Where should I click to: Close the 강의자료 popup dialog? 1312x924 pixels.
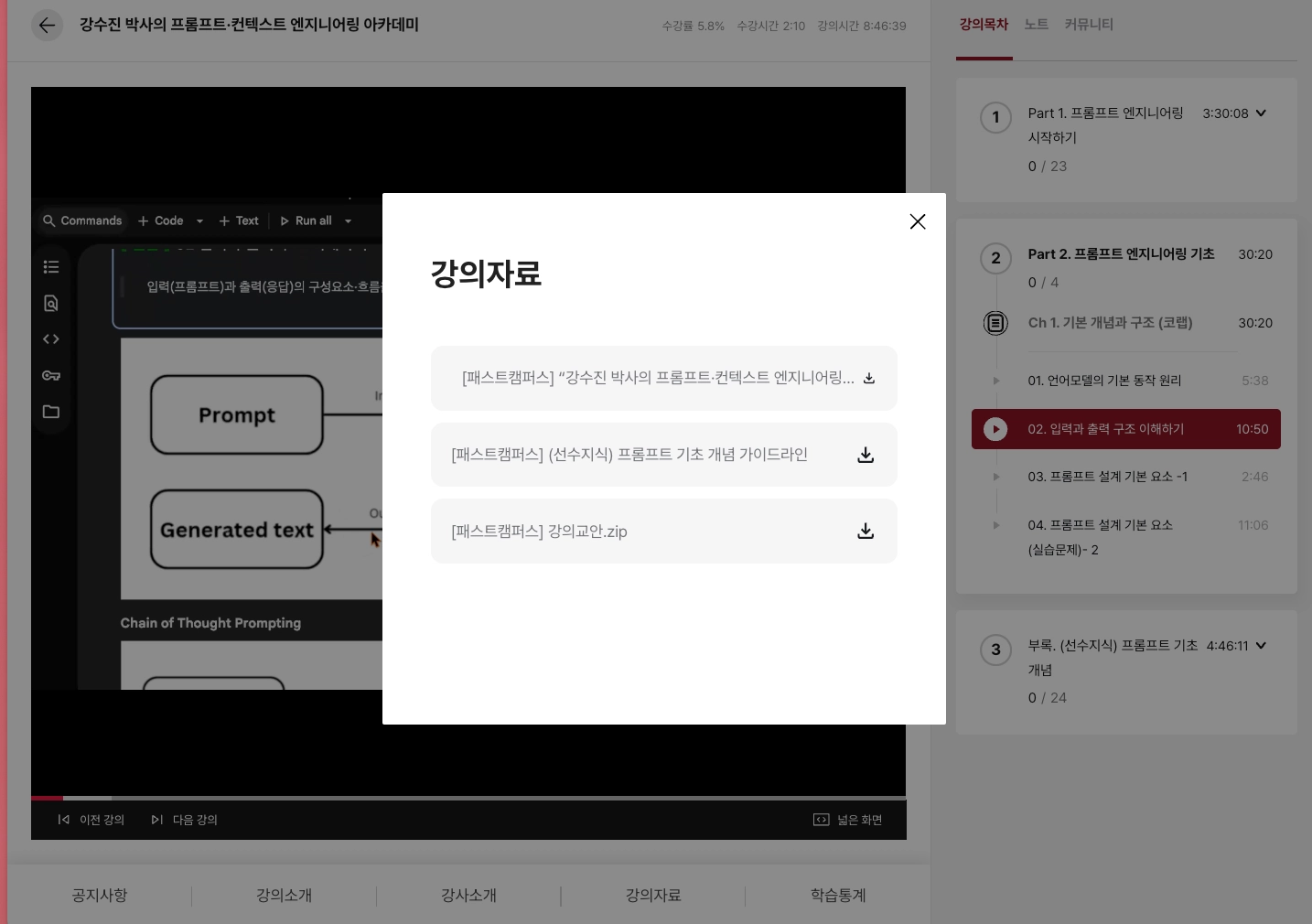[x=918, y=221]
